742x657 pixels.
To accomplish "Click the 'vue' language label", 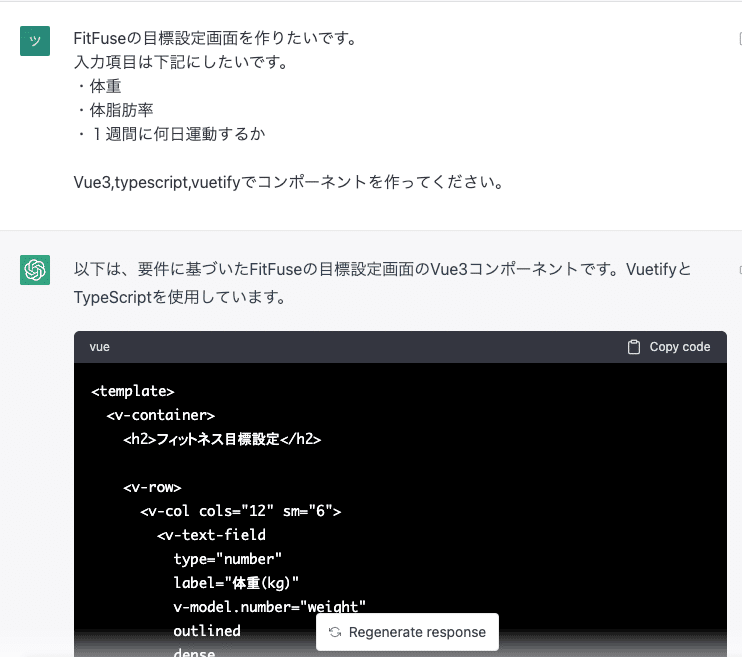I will 99,347.
